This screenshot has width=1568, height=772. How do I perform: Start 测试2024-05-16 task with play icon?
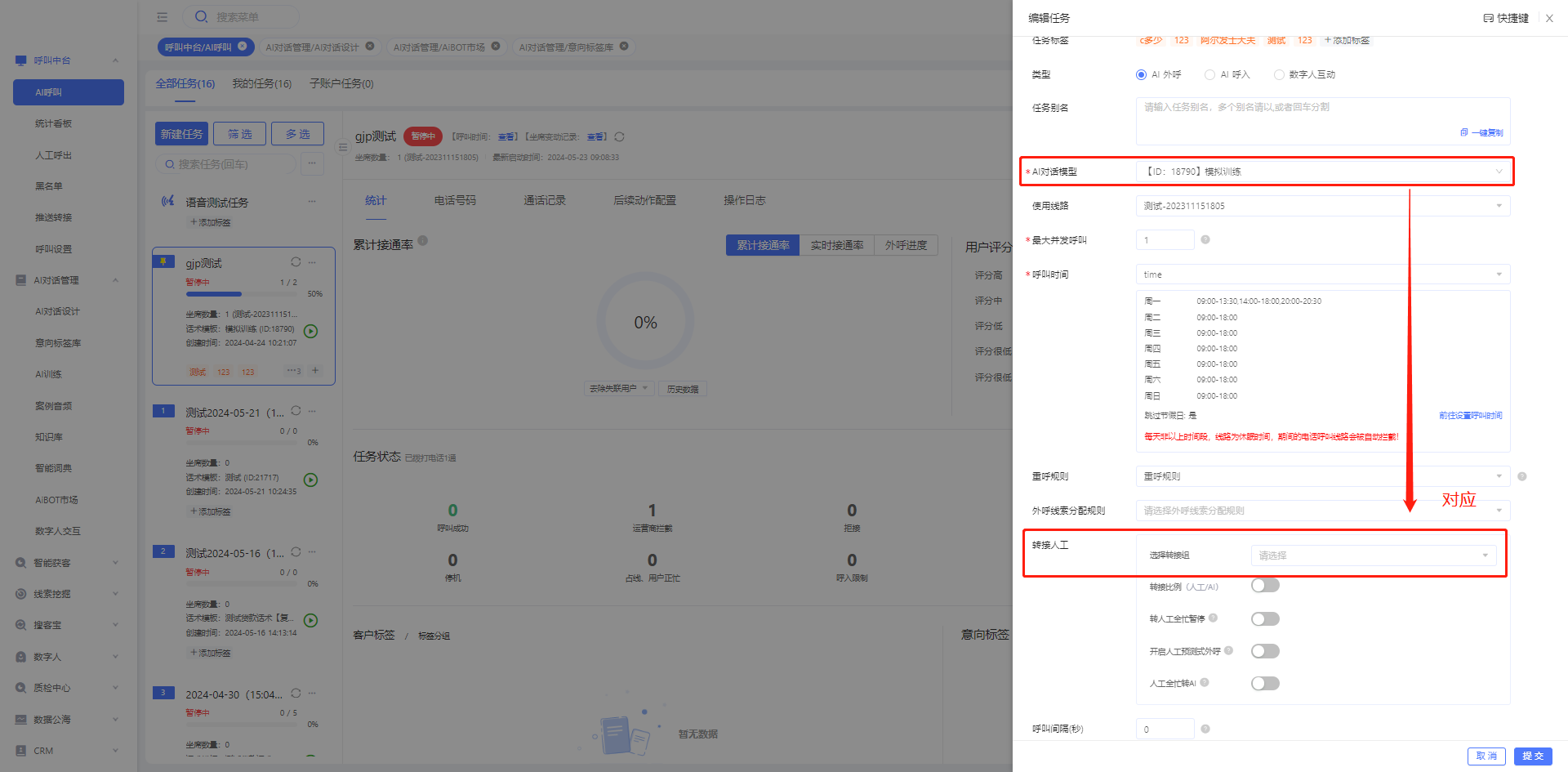tap(311, 620)
